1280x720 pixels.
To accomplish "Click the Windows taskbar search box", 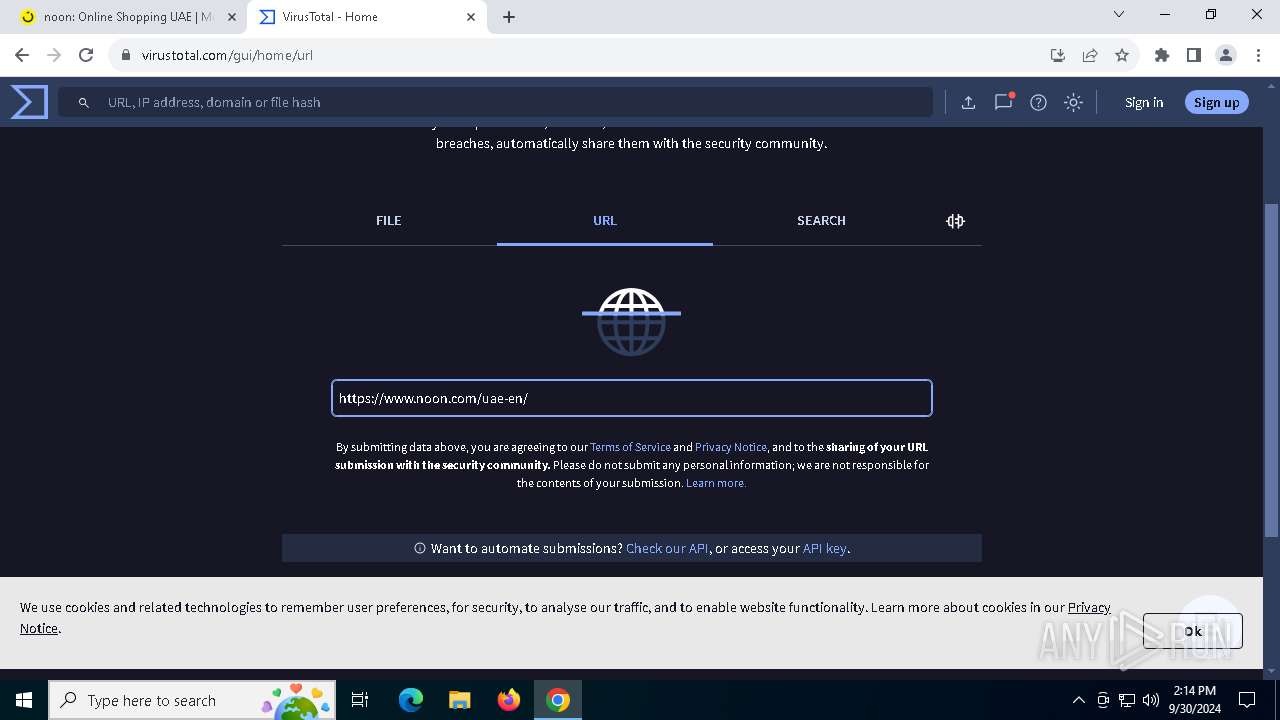I will tap(191, 700).
